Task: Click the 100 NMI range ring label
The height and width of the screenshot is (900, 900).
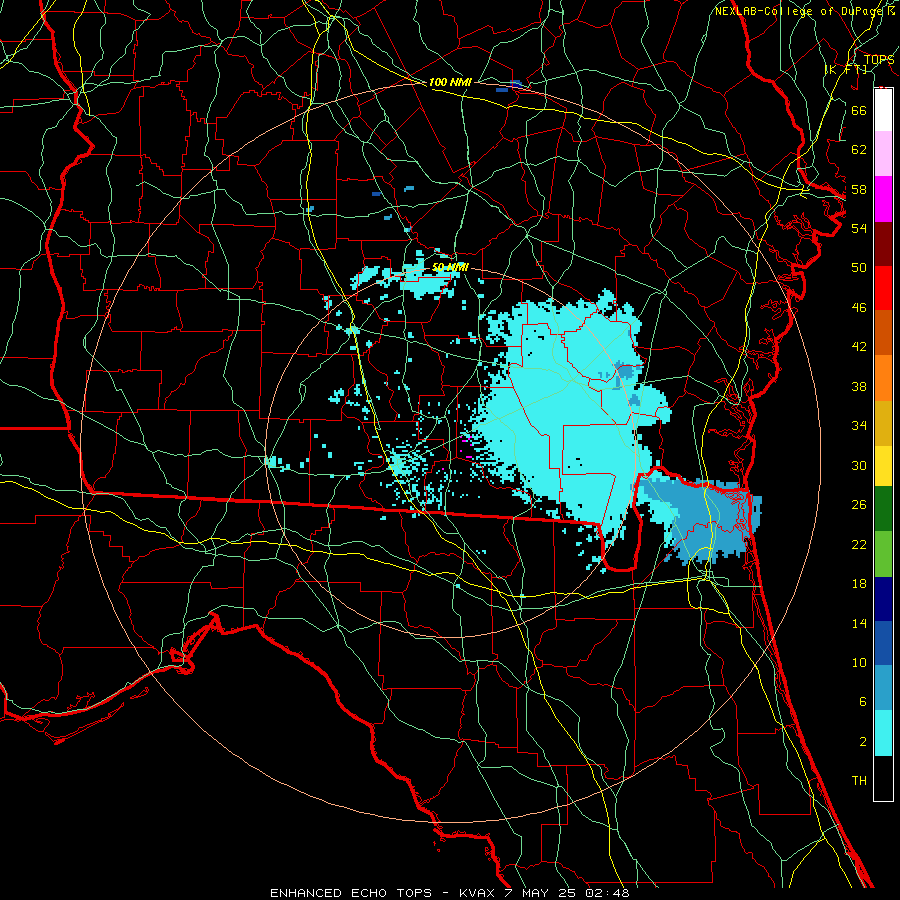Action: tap(450, 83)
